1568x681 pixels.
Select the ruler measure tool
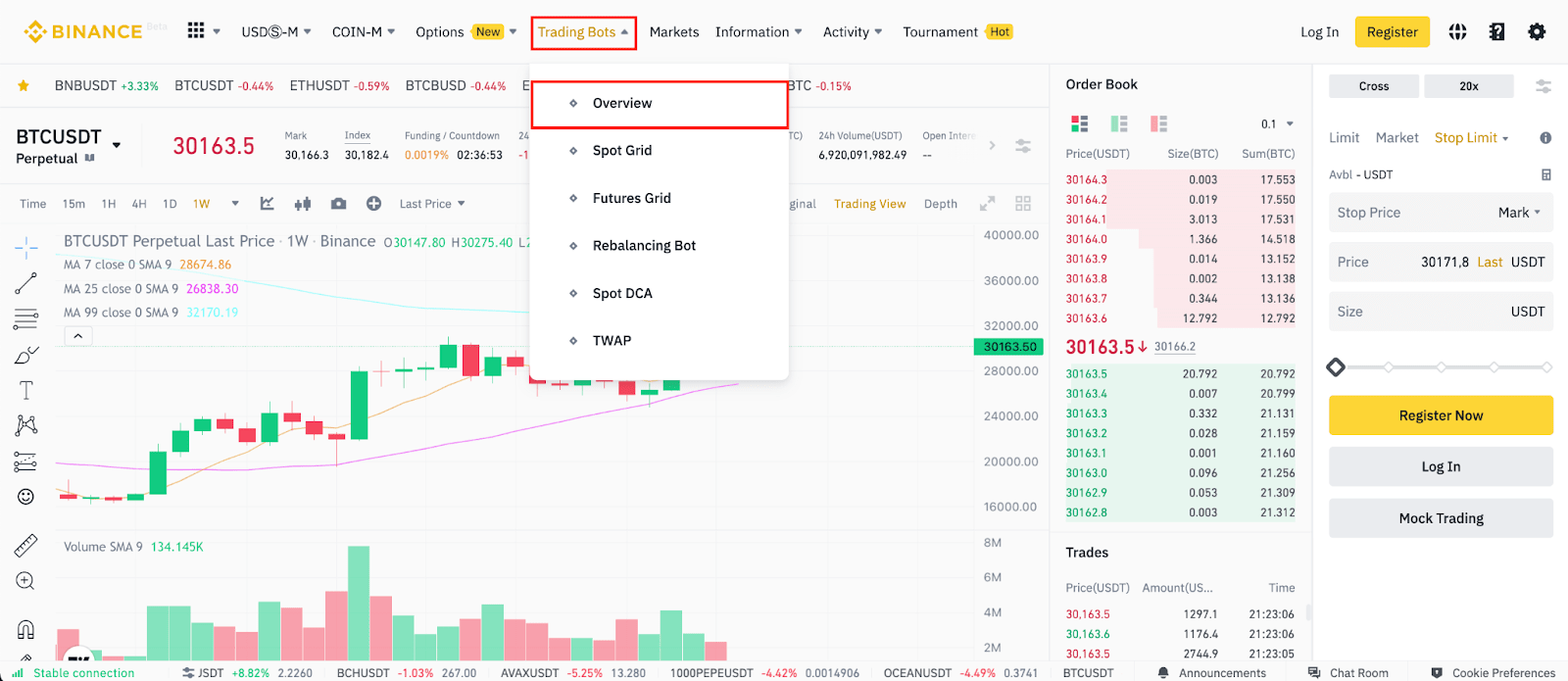tap(26, 546)
